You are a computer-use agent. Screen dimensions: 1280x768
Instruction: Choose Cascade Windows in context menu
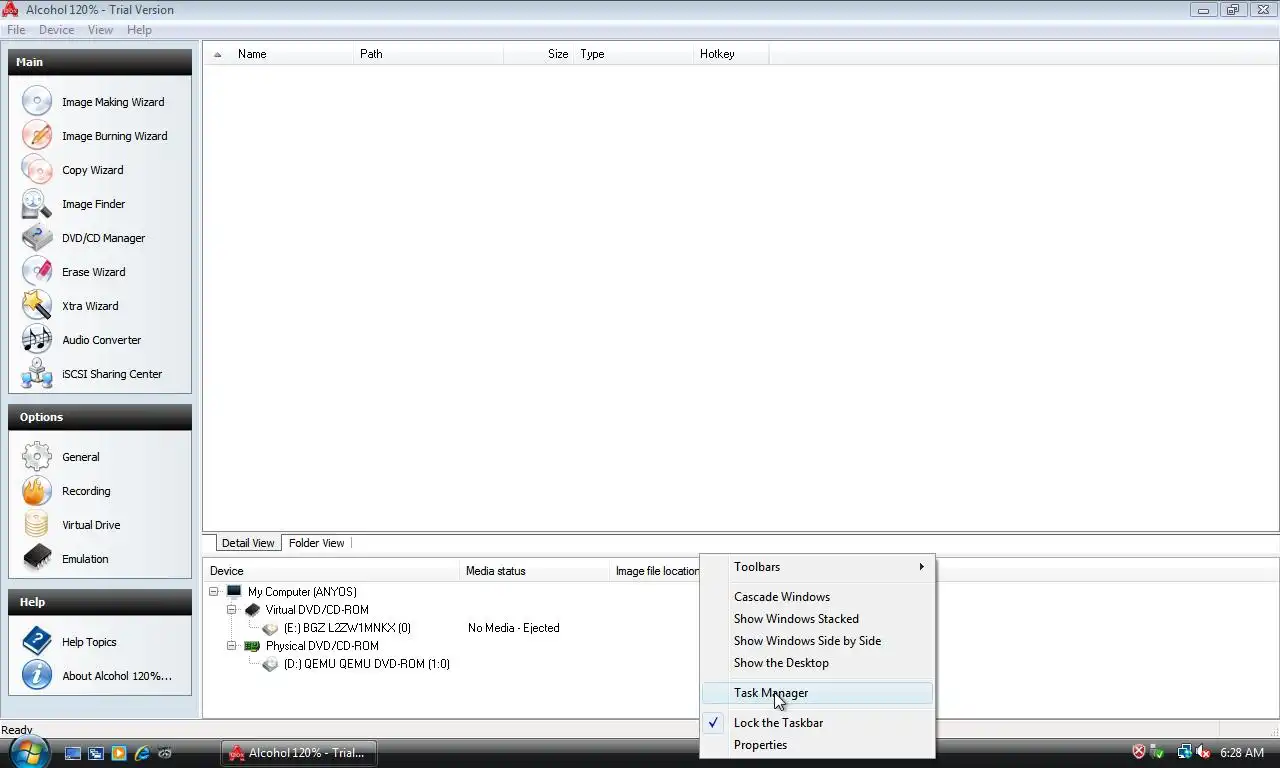tap(817, 596)
